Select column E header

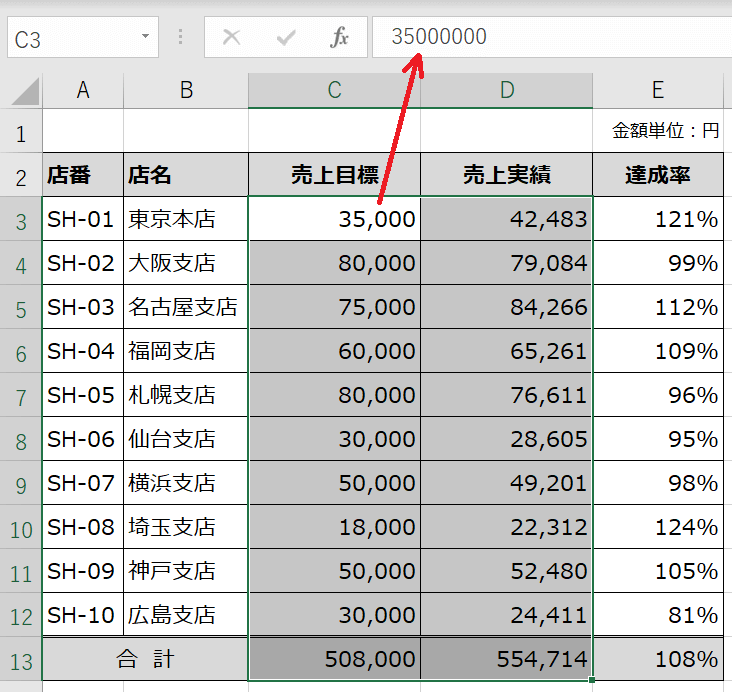[x=657, y=90]
